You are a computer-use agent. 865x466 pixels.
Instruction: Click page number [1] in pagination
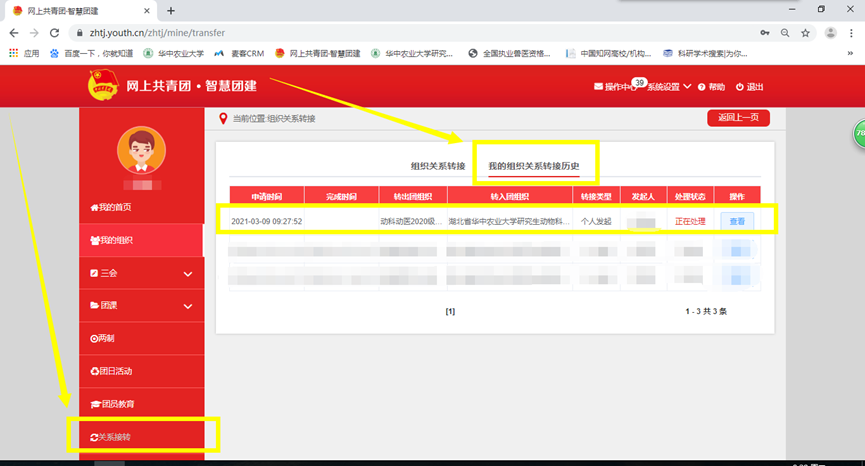(450, 311)
